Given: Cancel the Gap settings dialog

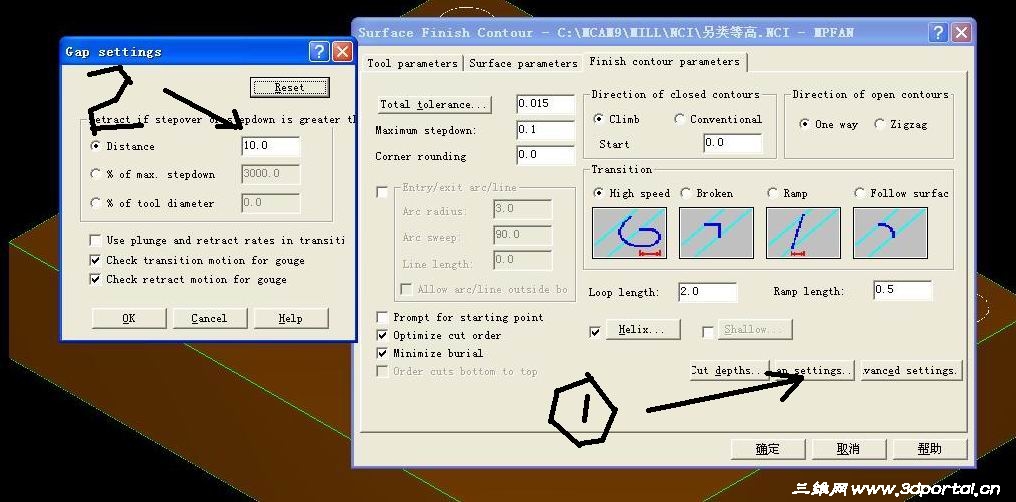Looking at the screenshot, I should click(209, 319).
